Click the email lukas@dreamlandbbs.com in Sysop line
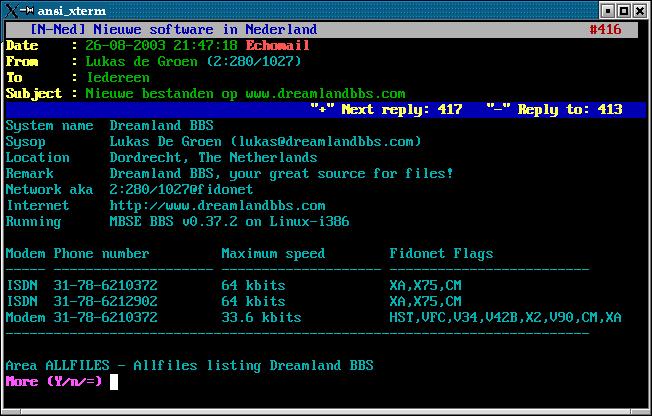Screen dimensions: 652x416 click(x=326, y=141)
